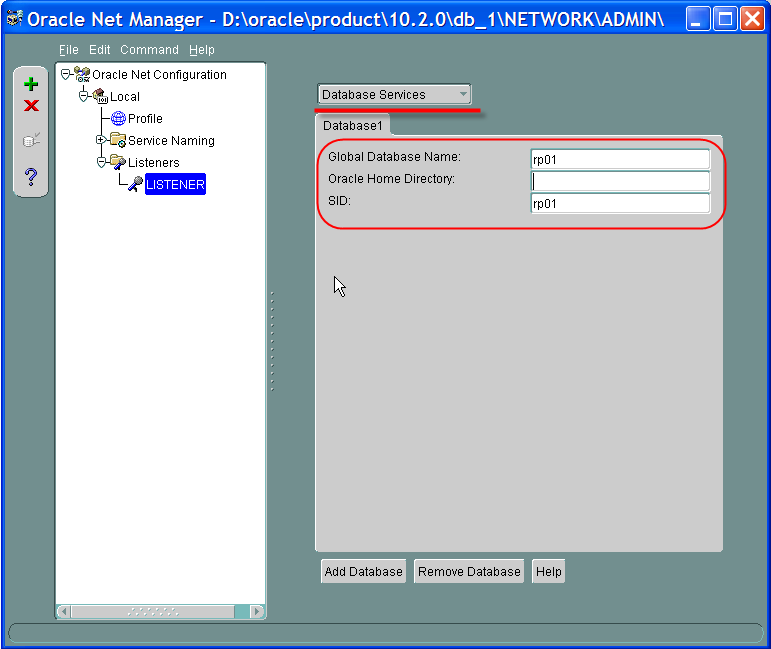The width and height of the screenshot is (771, 649).
Task: Click the Remove Database button
Action: click(469, 571)
